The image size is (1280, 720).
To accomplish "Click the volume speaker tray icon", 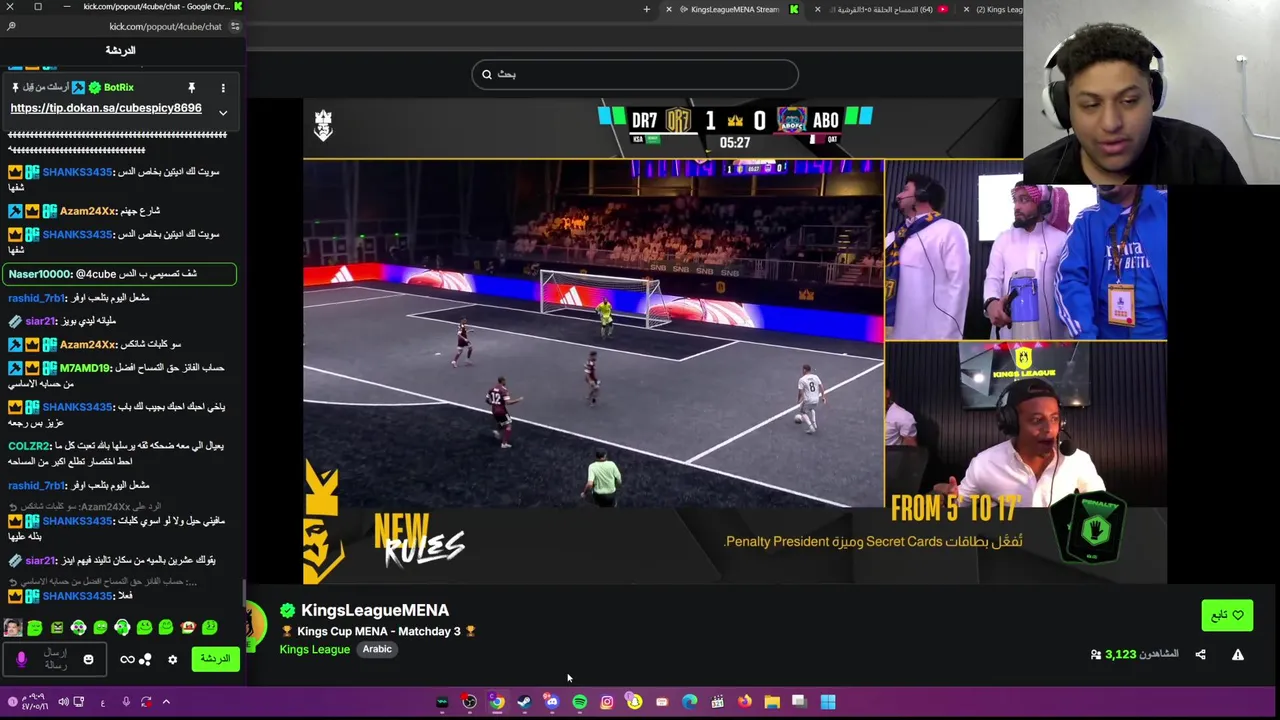I will pos(63,702).
